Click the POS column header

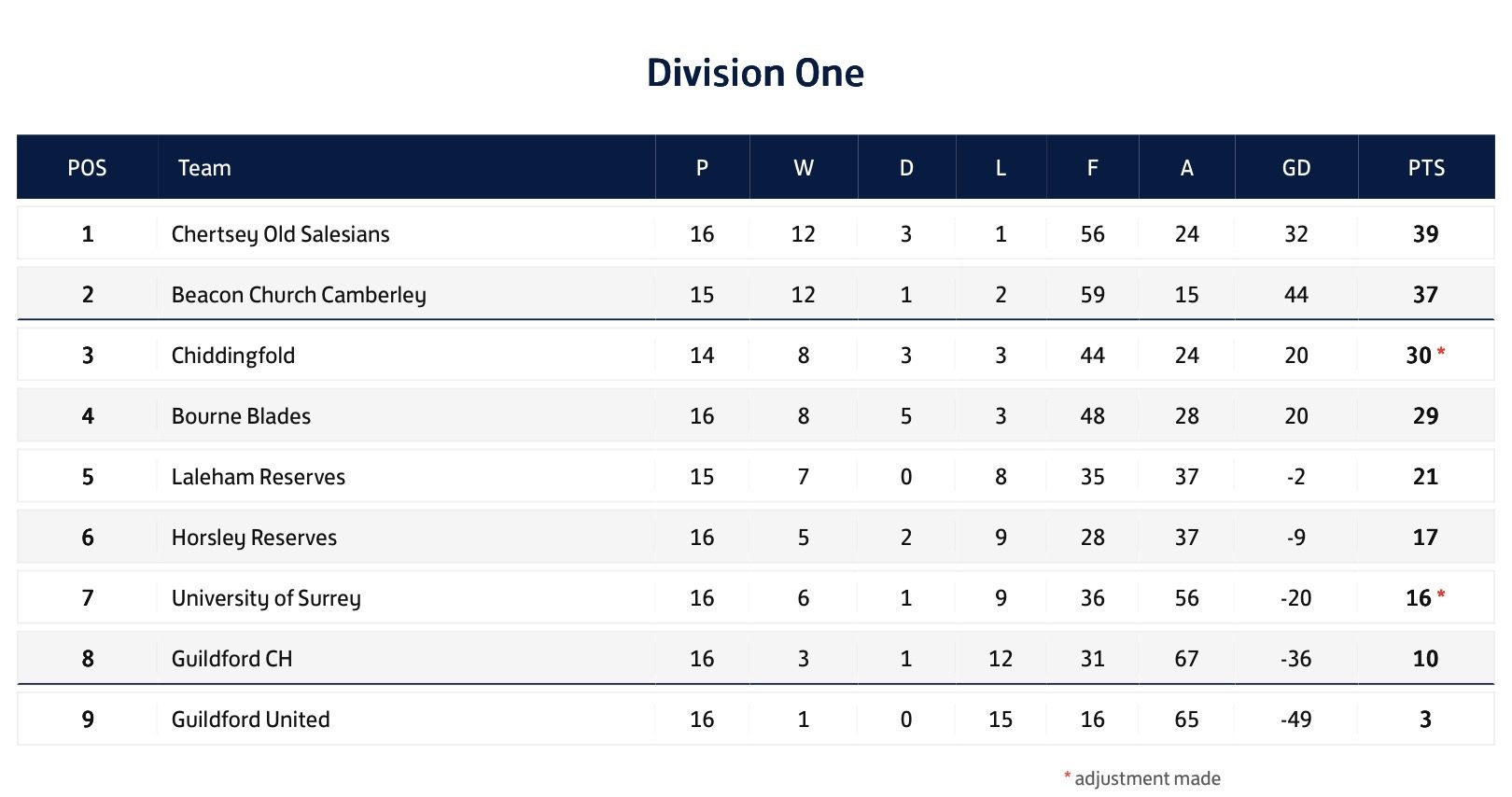(x=87, y=168)
